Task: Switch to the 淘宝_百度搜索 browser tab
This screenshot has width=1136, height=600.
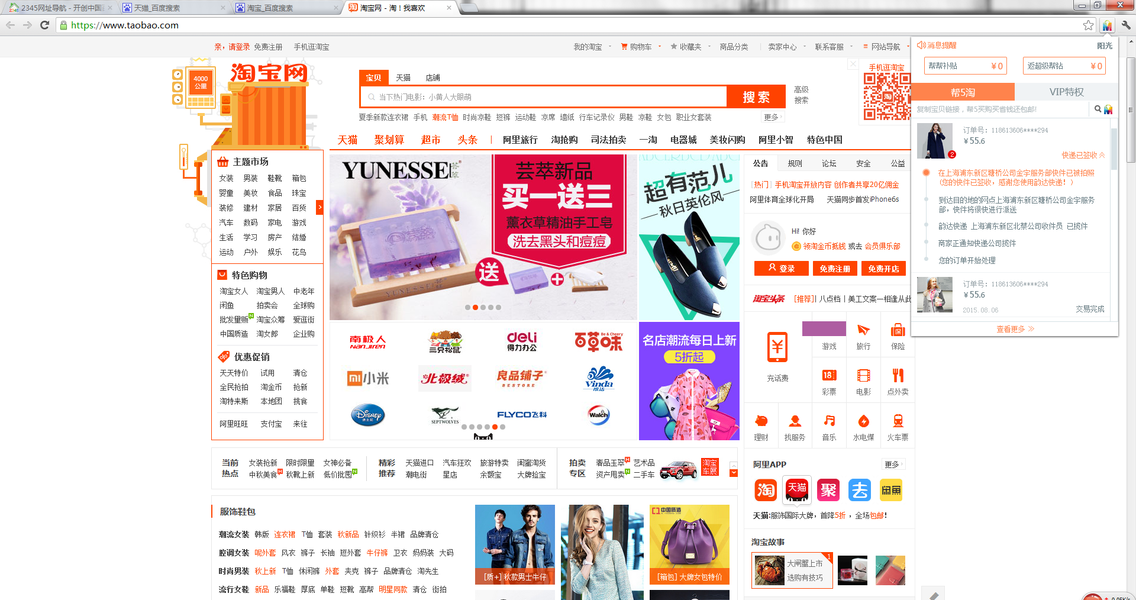Action: (286, 8)
